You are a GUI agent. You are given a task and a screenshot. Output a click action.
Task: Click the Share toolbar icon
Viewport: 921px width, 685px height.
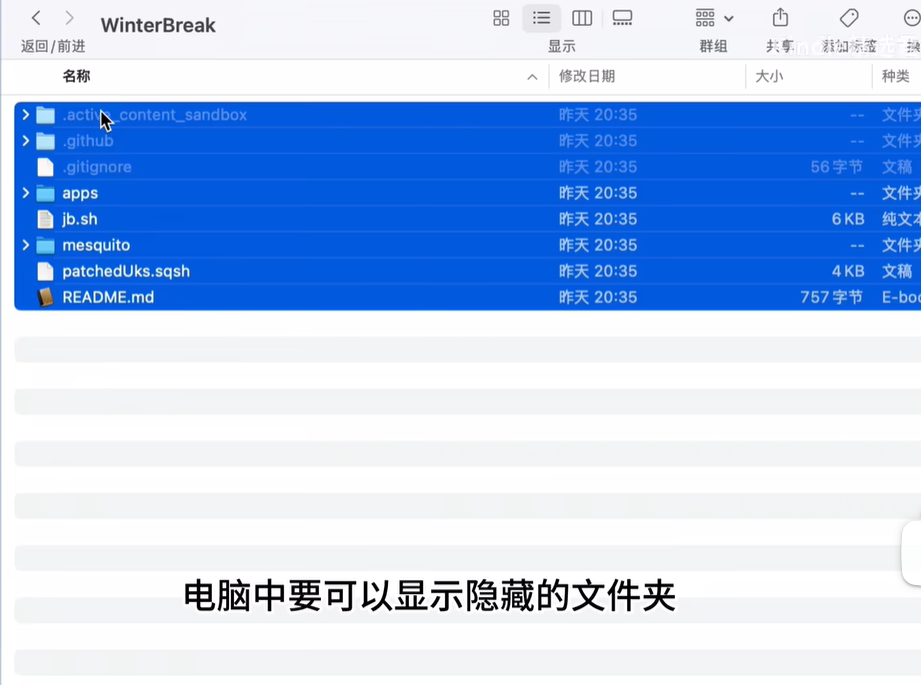coord(780,18)
